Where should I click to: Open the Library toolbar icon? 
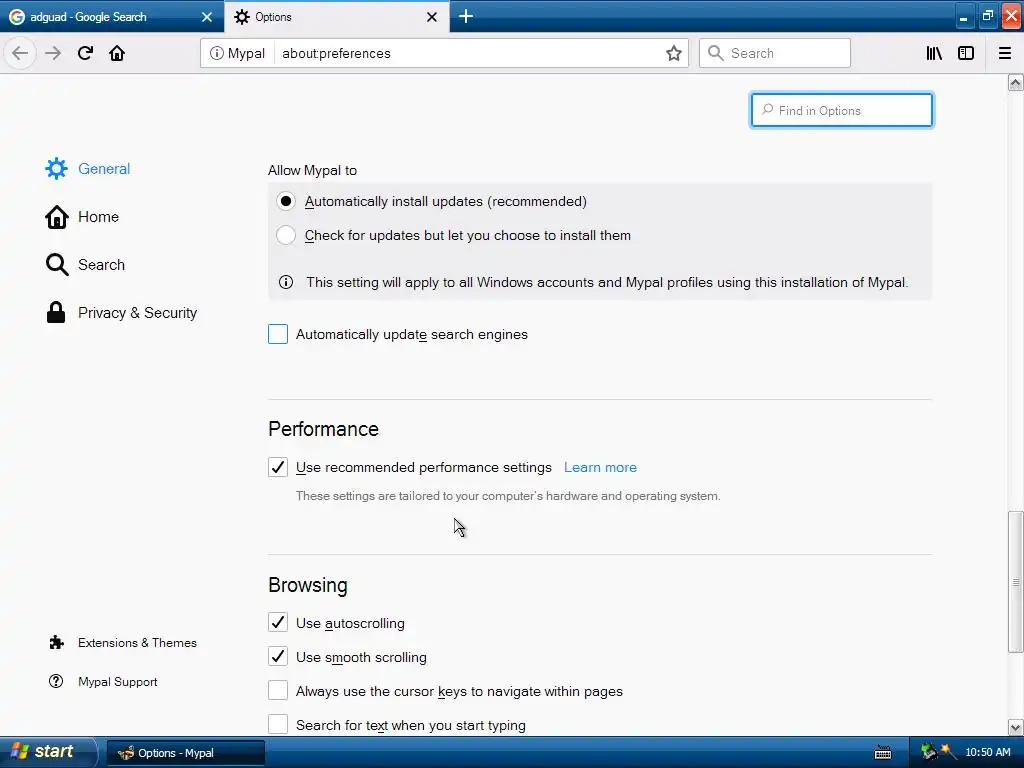click(x=934, y=53)
